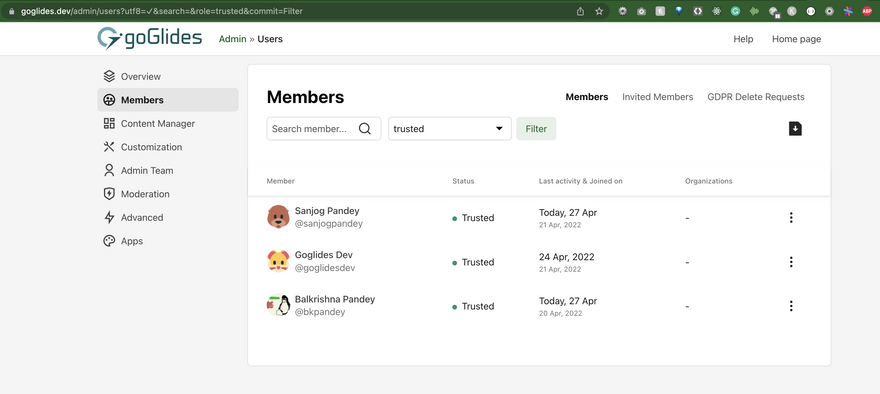Open the trusted role dropdown
This screenshot has height=394, width=880.
(450, 129)
